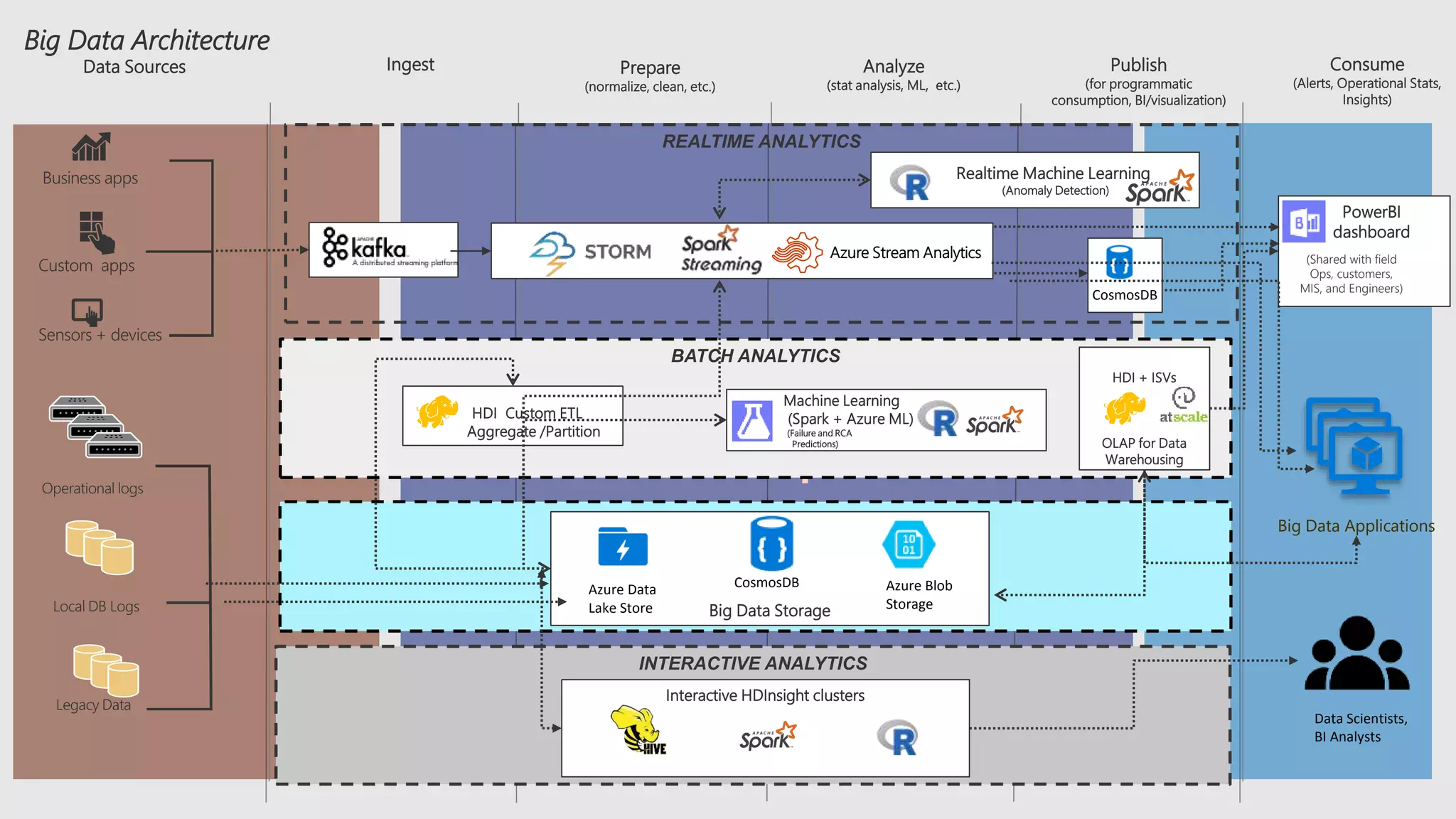Click the Operational logs label
Screen dimensions: 1456x819
tap(92, 488)
